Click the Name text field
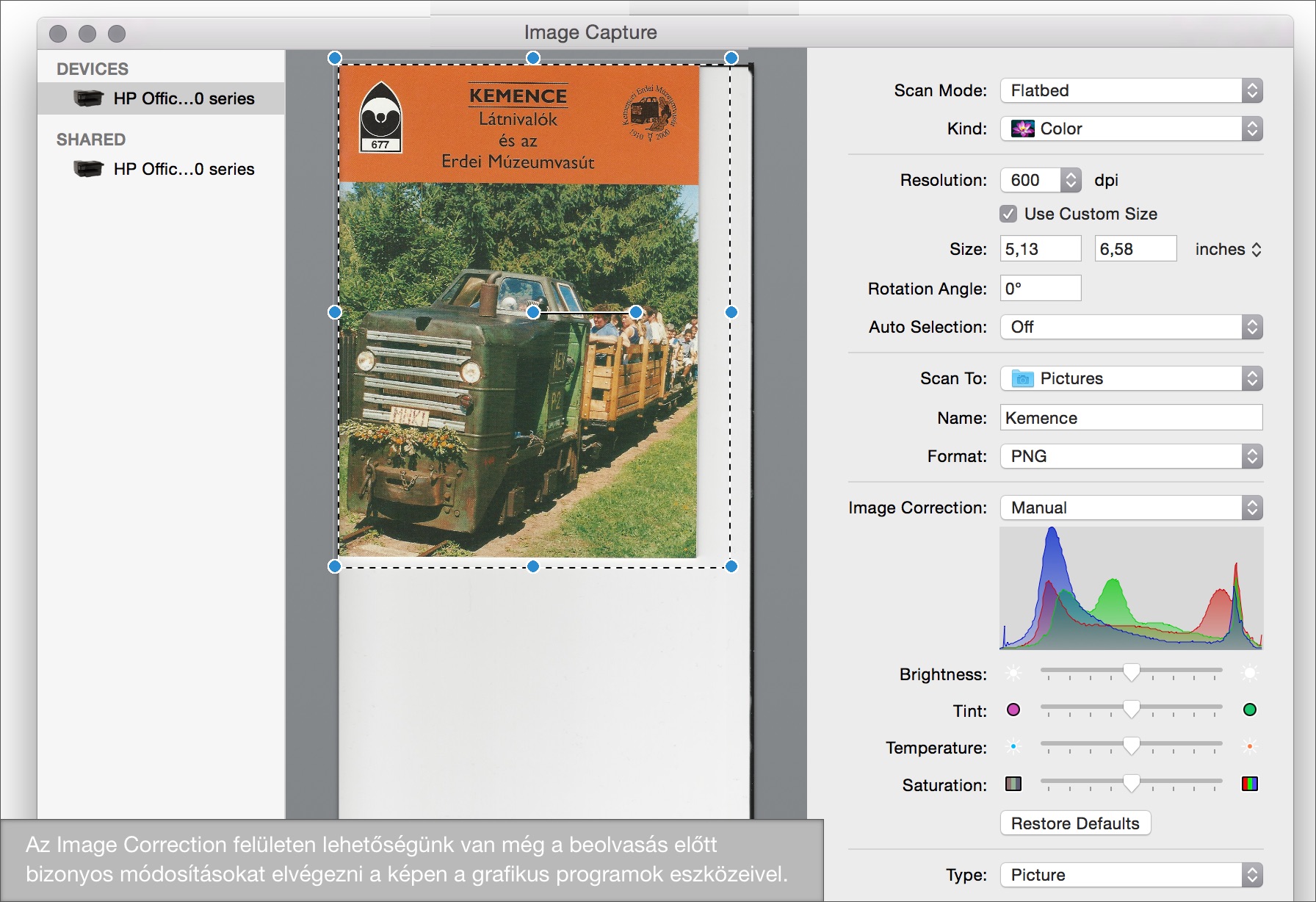The height and width of the screenshot is (902, 1316). (1131, 418)
